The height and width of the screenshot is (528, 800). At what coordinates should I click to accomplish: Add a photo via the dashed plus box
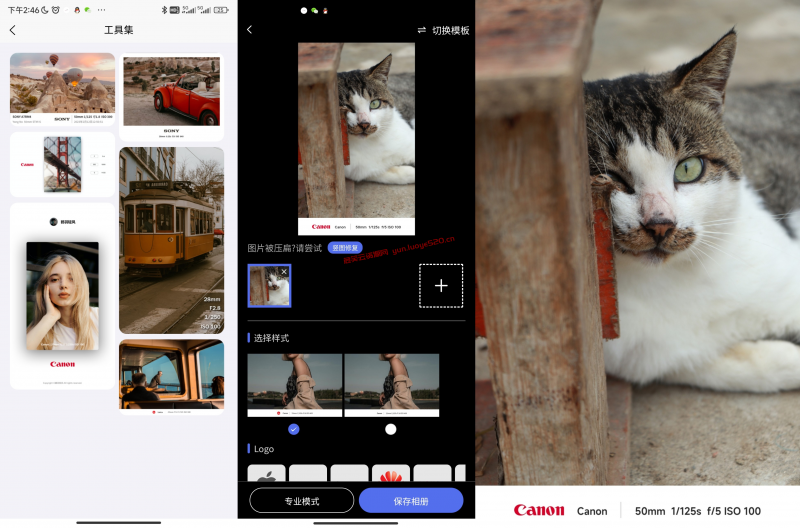pos(441,286)
